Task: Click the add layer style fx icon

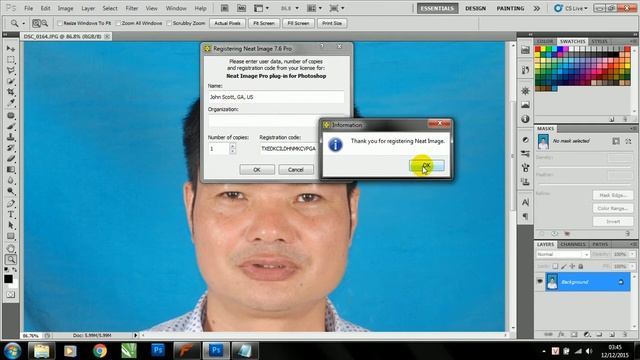Action: (561, 334)
